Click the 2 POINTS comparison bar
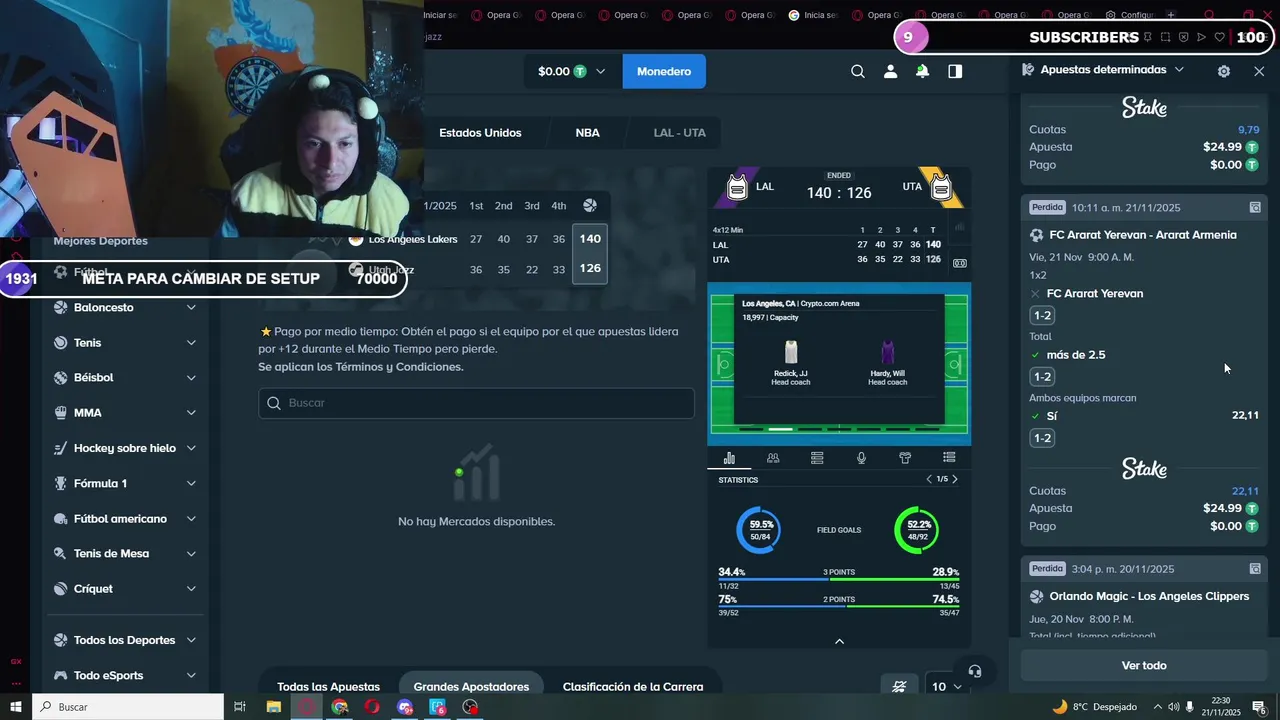The height and width of the screenshot is (720, 1280). pos(839,606)
